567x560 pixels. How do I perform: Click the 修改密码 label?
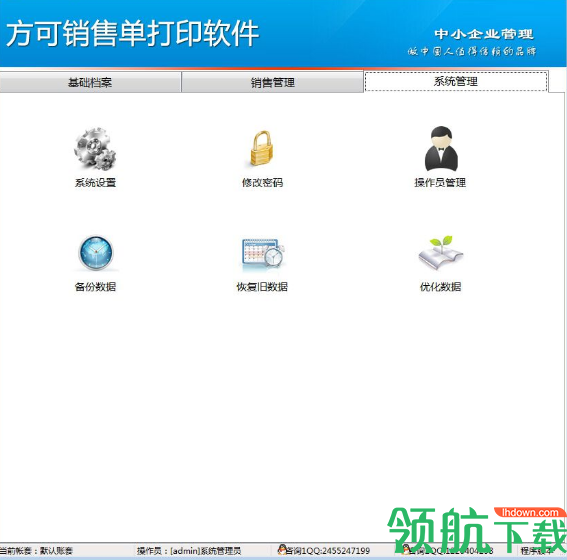coord(262,183)
